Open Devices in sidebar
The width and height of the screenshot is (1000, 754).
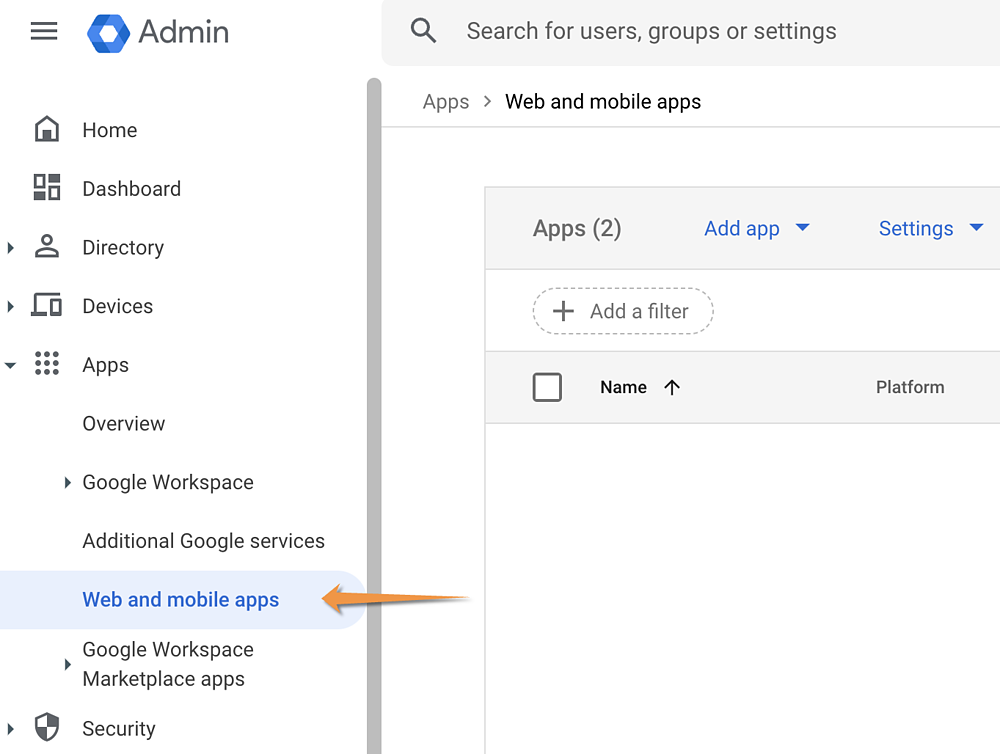coord(118,306)
